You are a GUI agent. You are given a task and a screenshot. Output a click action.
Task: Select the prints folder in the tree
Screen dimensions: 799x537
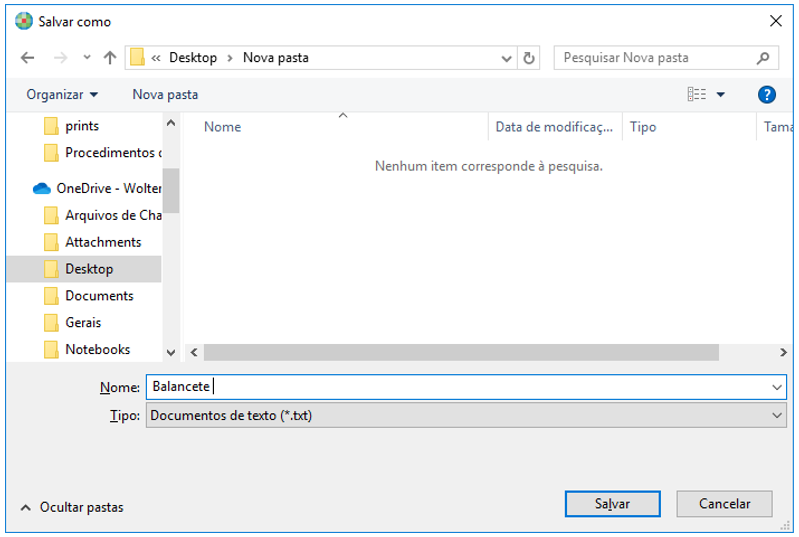click(x=84, y=126)
